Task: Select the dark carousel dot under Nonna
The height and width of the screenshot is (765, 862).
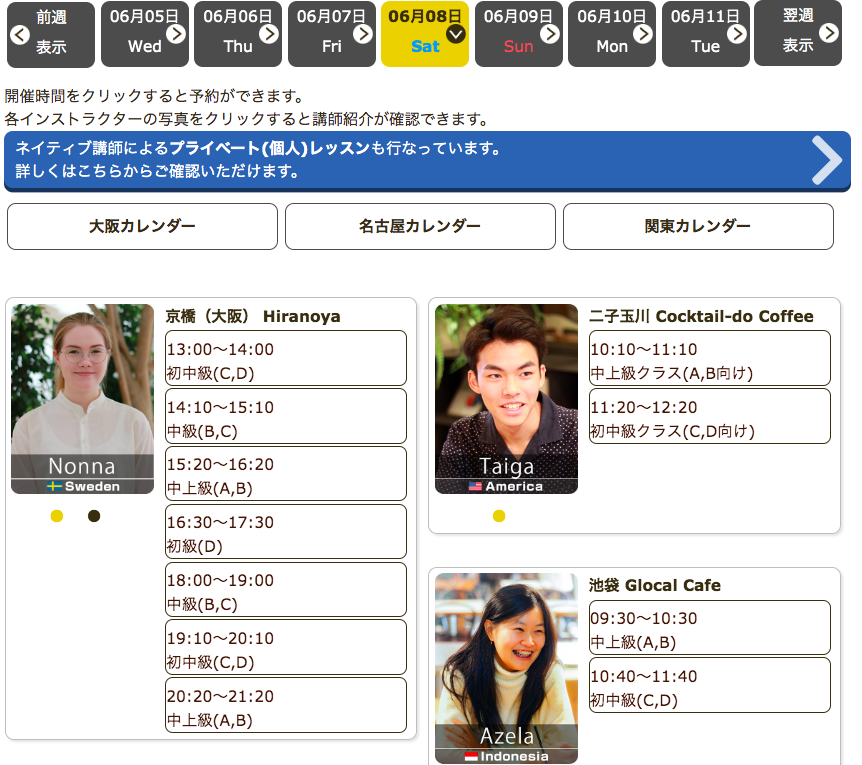Action: click(x=94, y=516)
